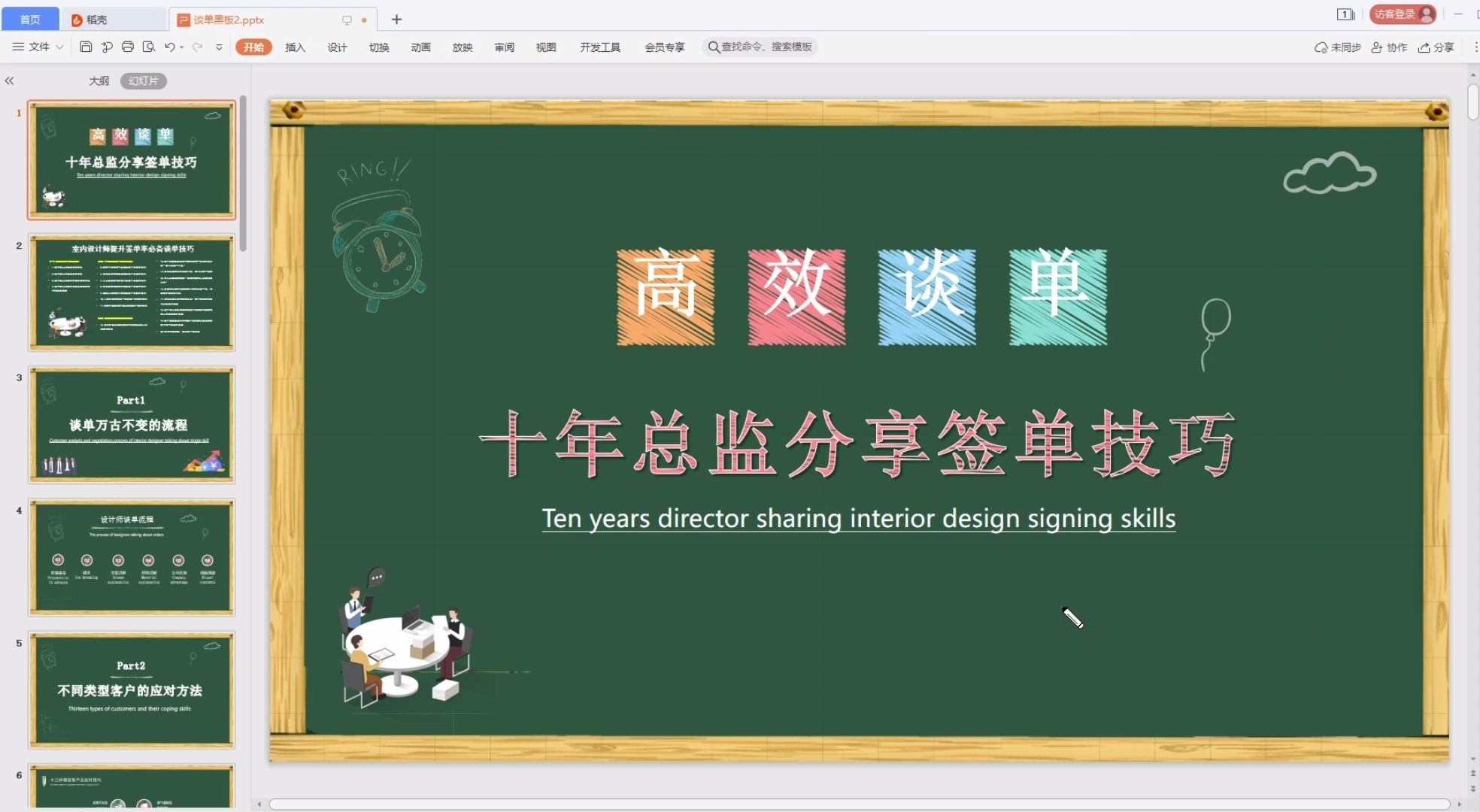Switch to the 插入 ribbon tab
1480x812 pixels.
pyautogui.click(x=296, y=47)
